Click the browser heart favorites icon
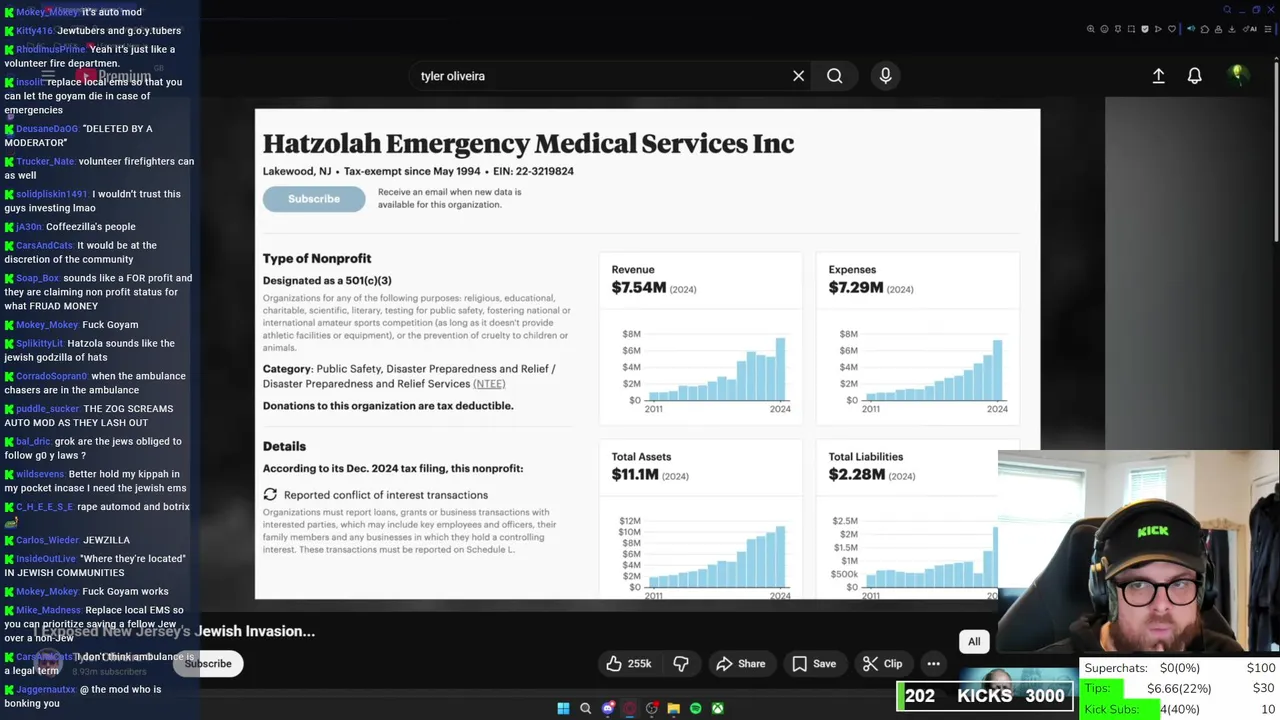 coord(1172,29)
